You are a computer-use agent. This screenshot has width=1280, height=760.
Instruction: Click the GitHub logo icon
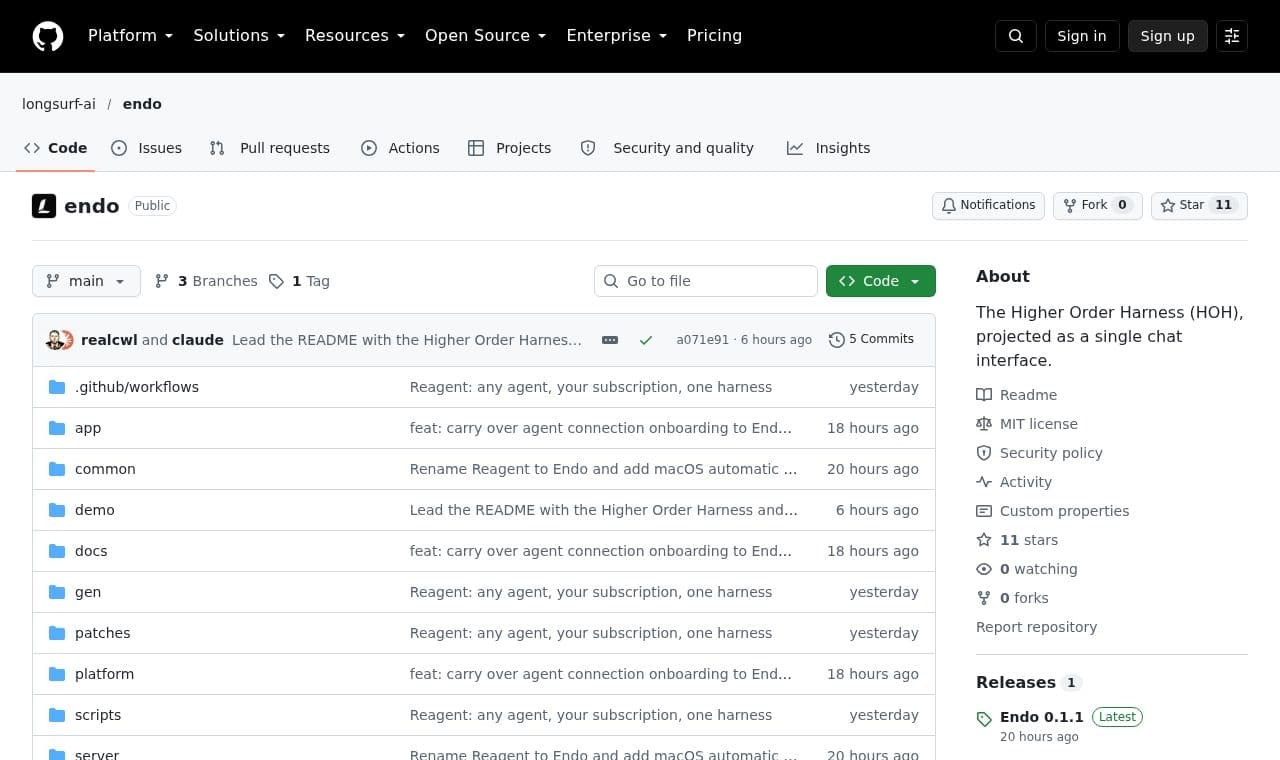48,36
